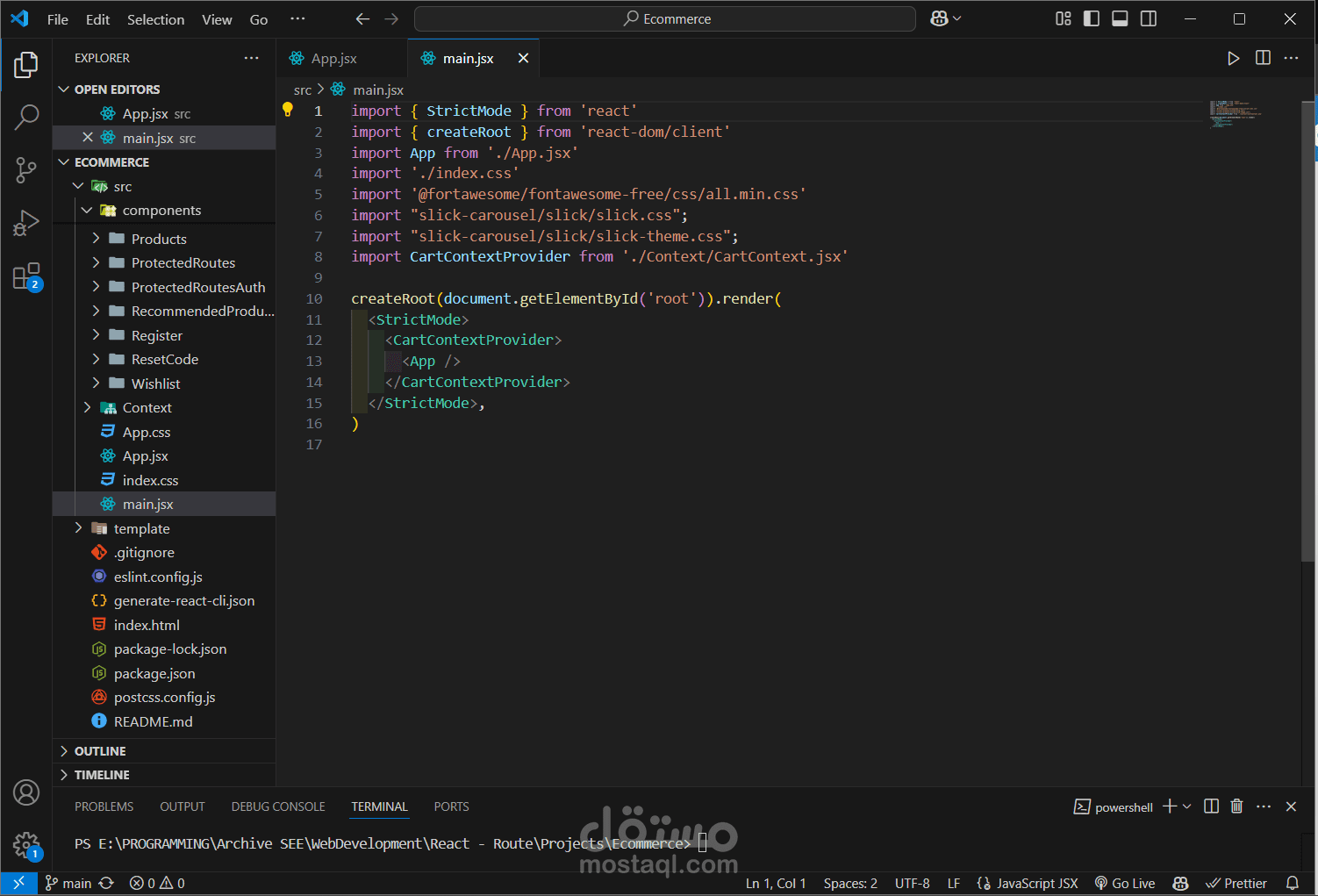The height and width of the screenshot is (896, 1318).
Task: Close the terminal panel
Action: pyautogui.click(x=1291, y=806)
